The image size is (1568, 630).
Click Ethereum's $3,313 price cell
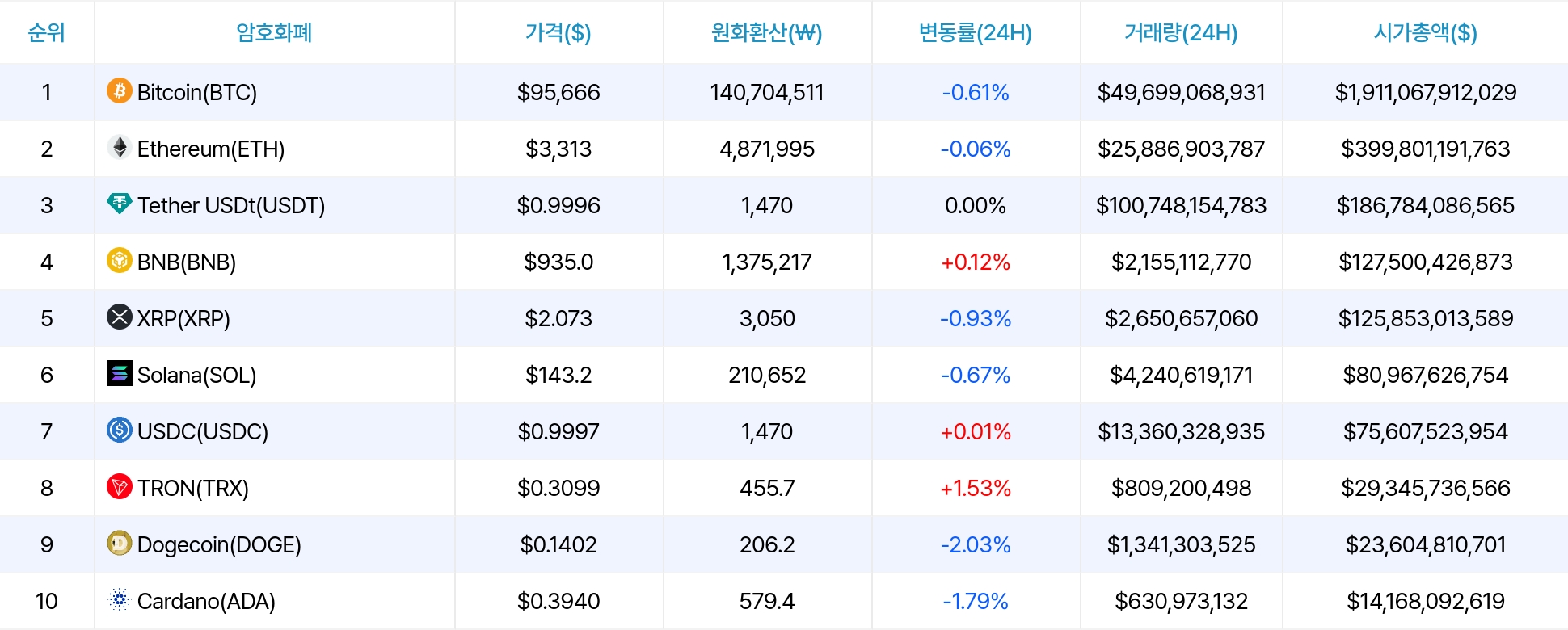point(558,149)
